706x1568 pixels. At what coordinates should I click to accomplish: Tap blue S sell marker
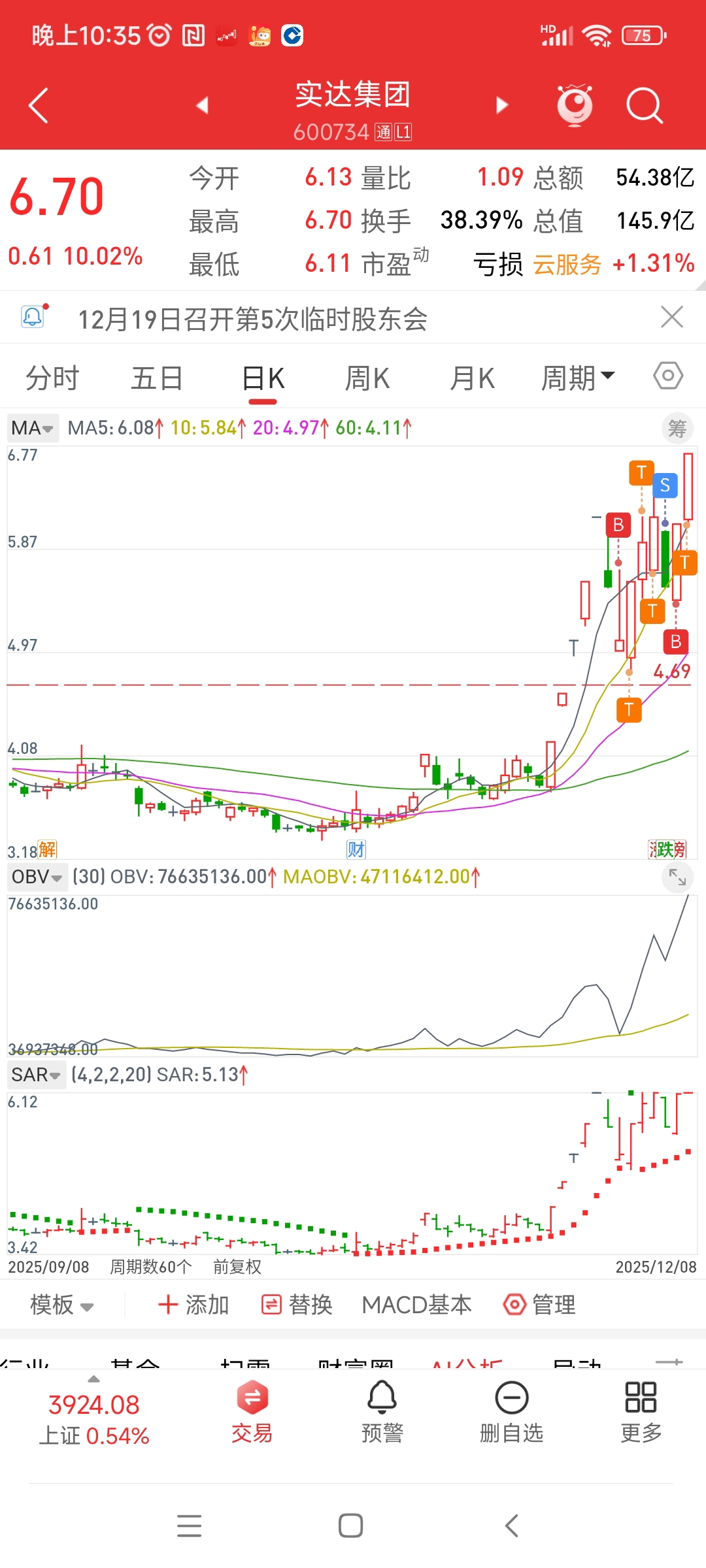pyautogui.click(x=665, y=485)
